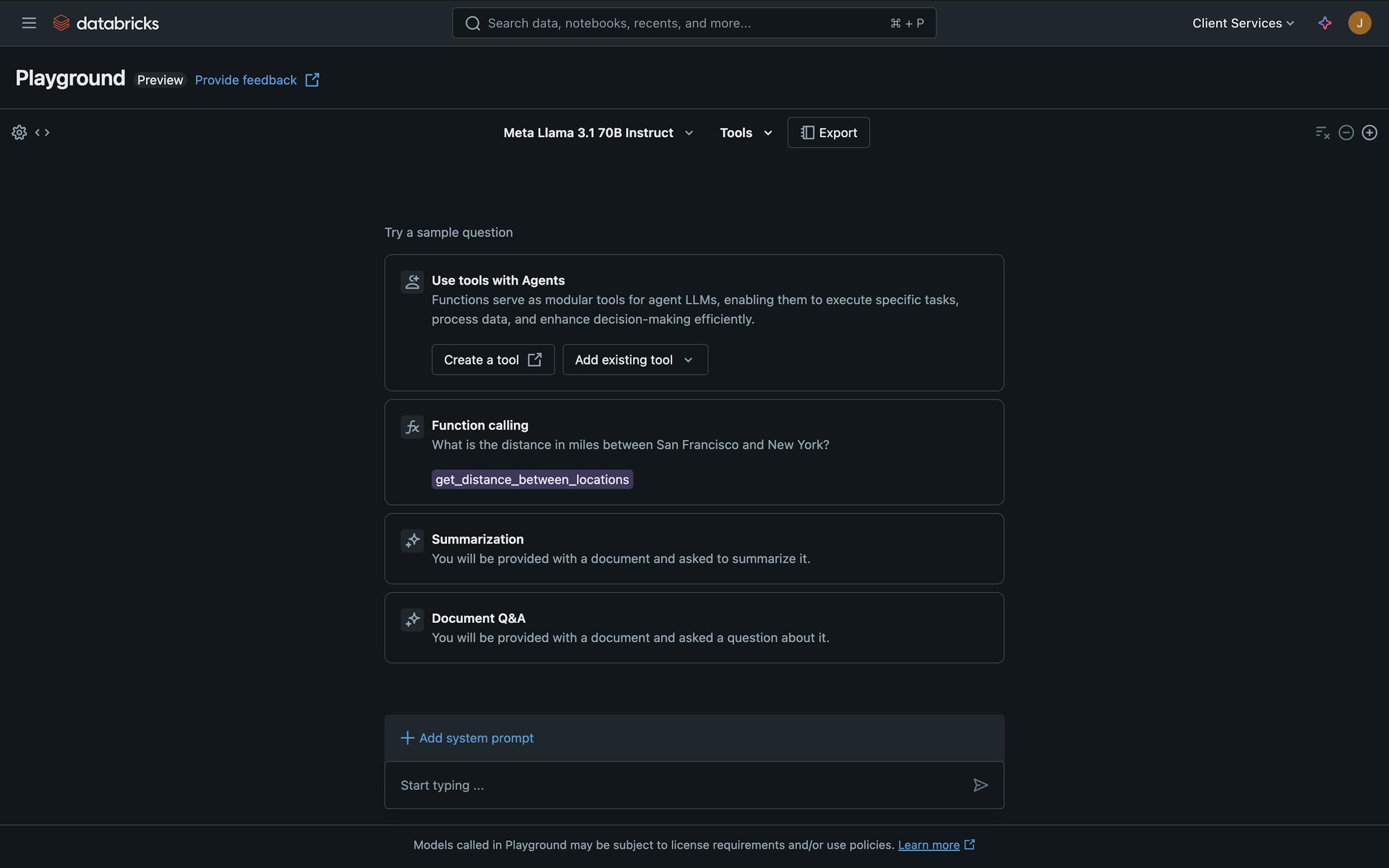Open the hamburger menu icon
Screen dimensions: 1389x868
[x=28, y=22]
